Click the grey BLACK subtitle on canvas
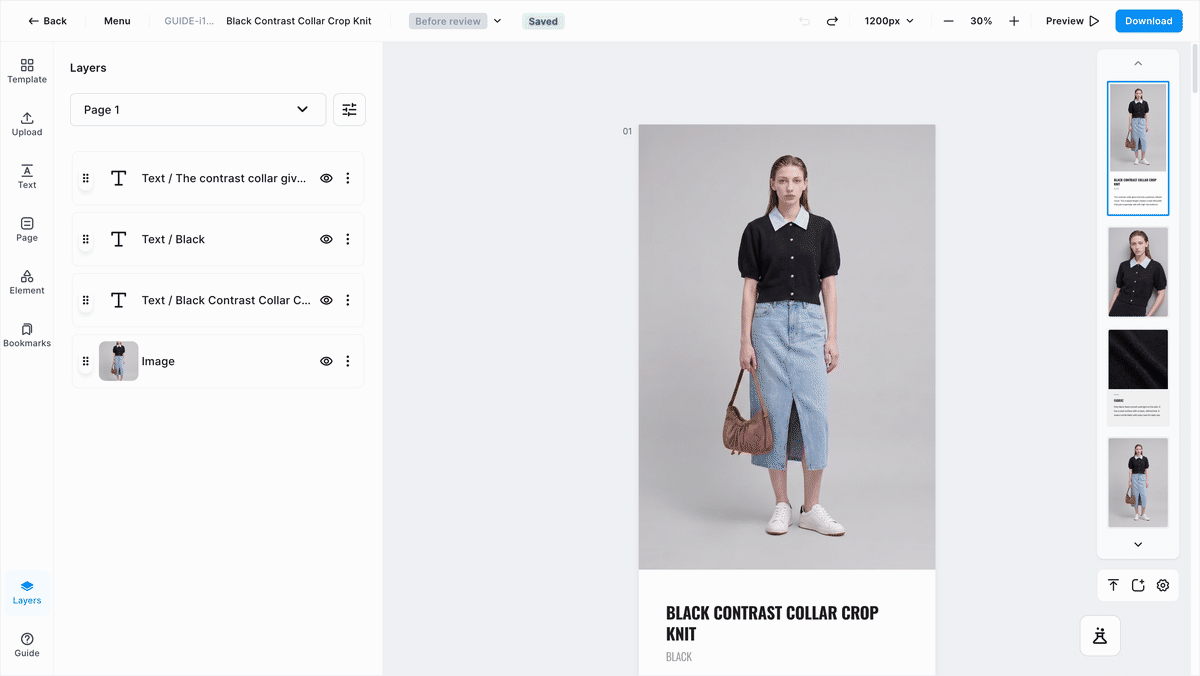This screenshot has width=1200, height=676. [679, 657]
